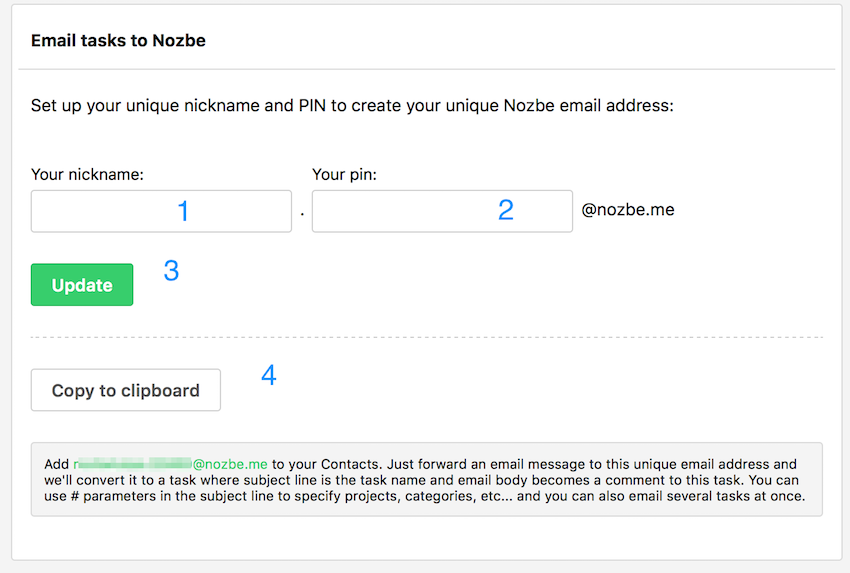This screenshot has height=573, width=850.
Task: Click the blue number 3 near Update
Action: coord(171,271)
